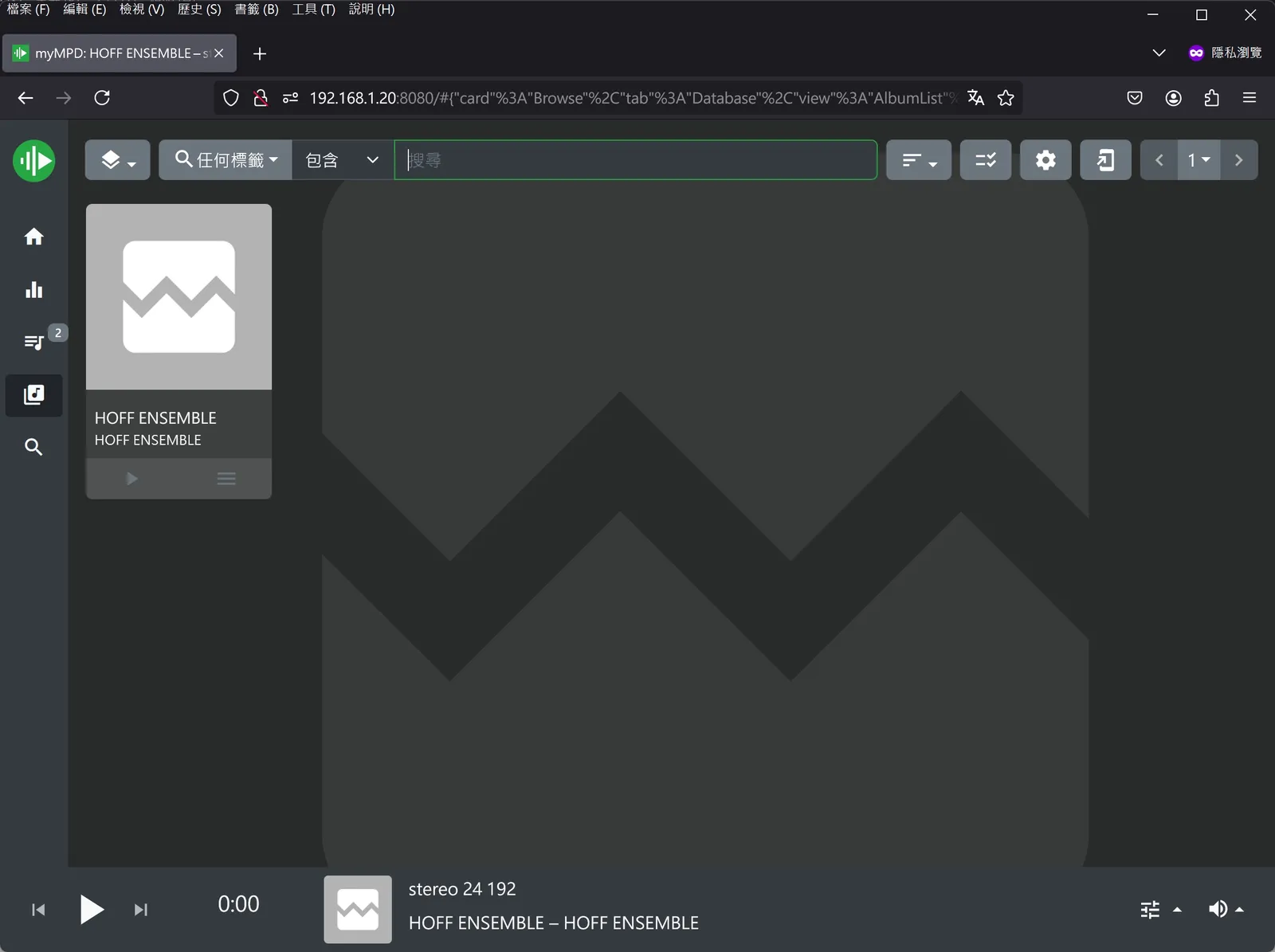Image resolution: width=1275 pixels, height=952 pixels.
Task: Play the HOFF ENSEMBLE album card
Action: coord(132,478)
